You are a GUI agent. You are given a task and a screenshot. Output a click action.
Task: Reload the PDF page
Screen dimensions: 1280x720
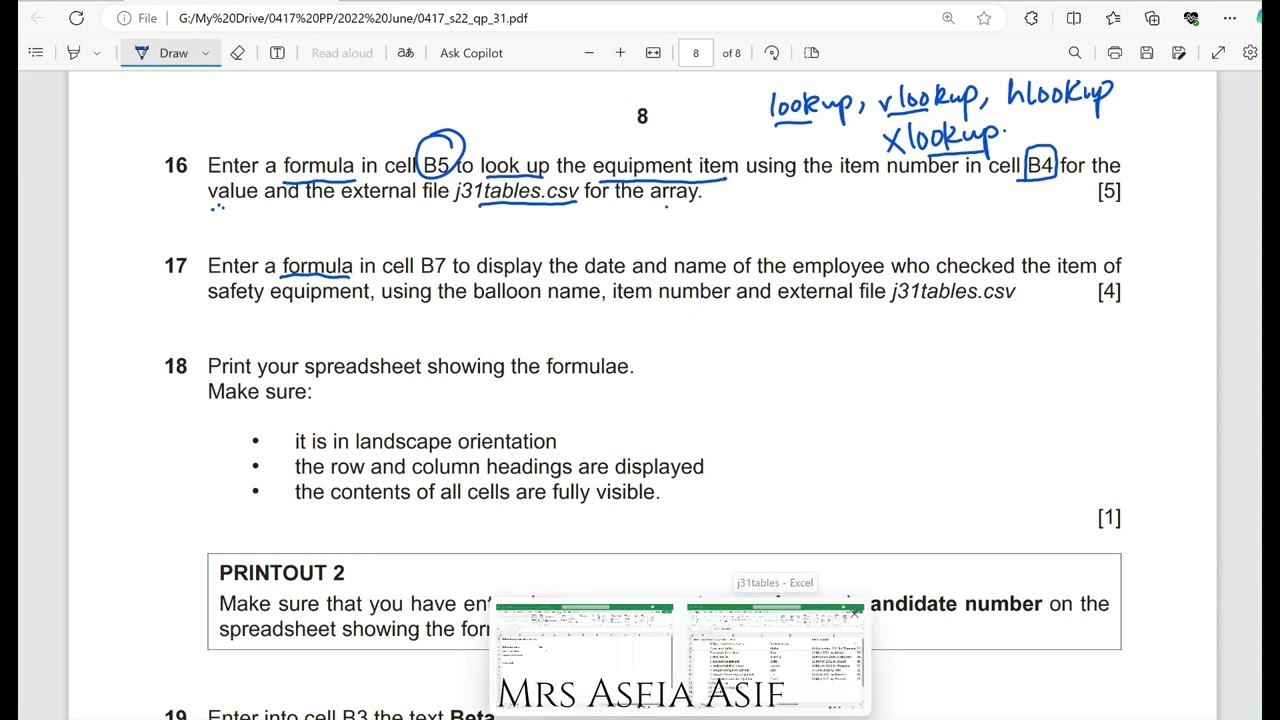(76, 18)
